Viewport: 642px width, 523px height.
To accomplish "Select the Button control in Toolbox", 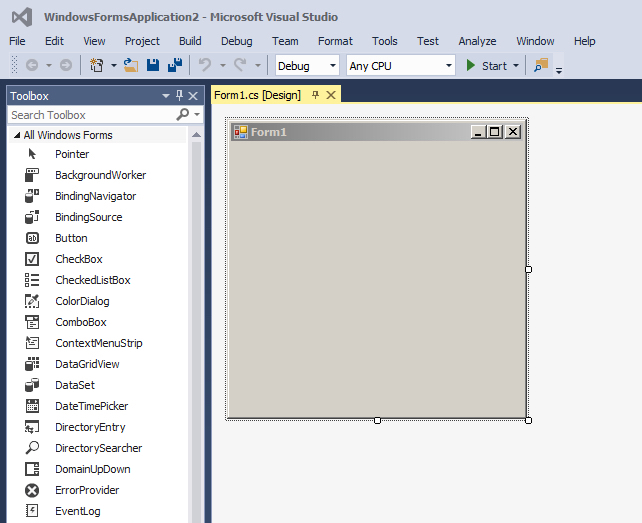I will coord(71,238).
